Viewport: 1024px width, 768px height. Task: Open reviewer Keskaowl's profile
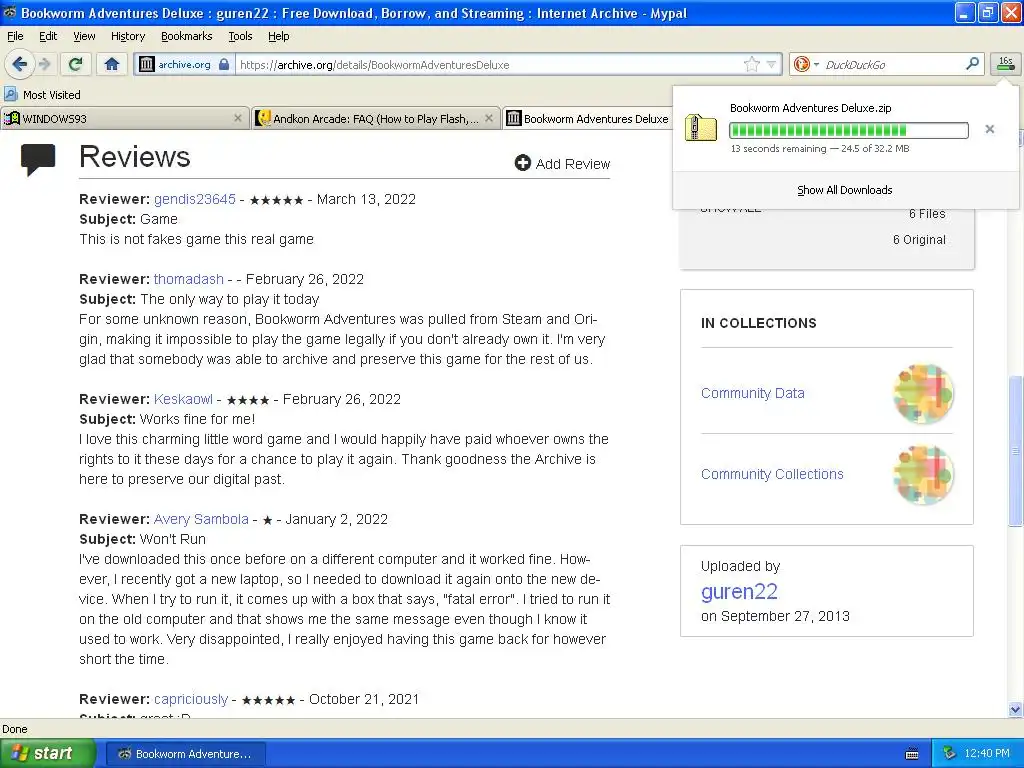tap(183, 399)
